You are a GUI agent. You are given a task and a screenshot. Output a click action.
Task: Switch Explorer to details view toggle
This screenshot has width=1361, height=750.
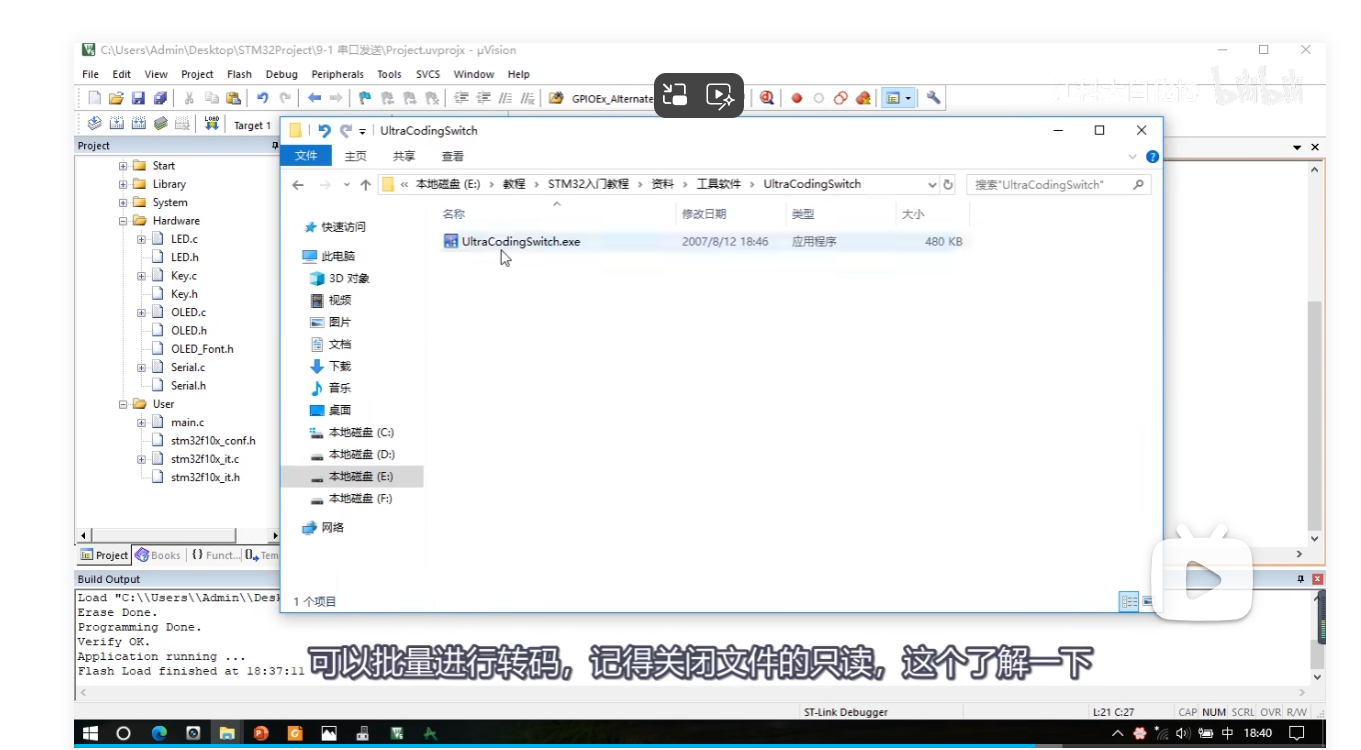(x=1129, y=601)
